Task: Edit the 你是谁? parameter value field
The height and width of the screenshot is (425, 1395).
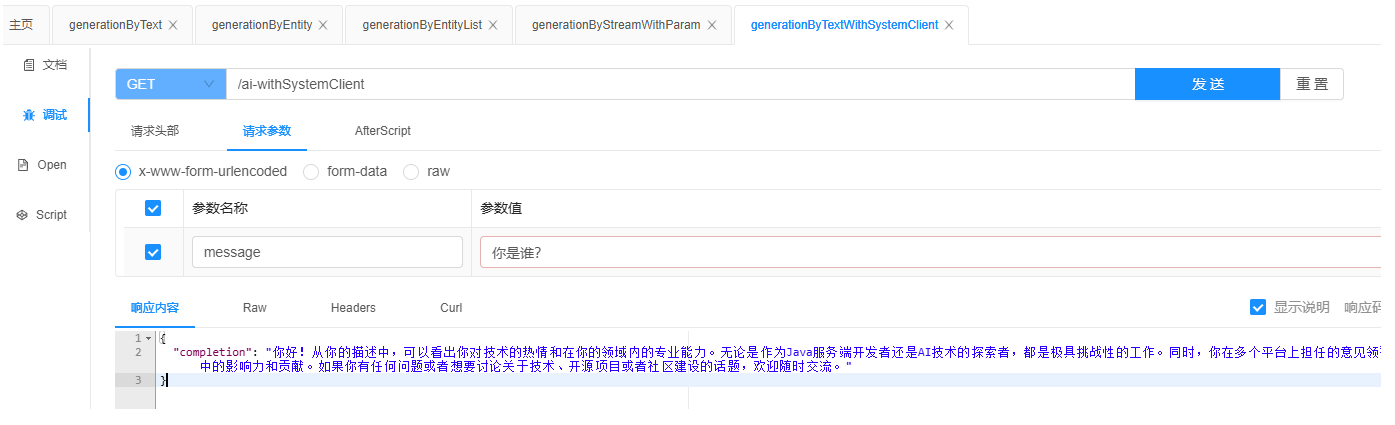Action: (931, 252)
